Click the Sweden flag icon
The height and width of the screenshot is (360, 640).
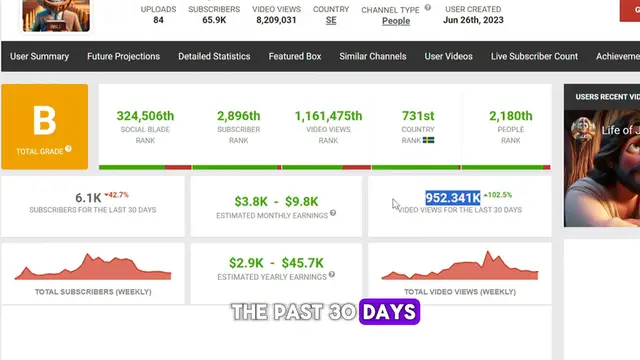pyautogui.click(x=428, y=140)
